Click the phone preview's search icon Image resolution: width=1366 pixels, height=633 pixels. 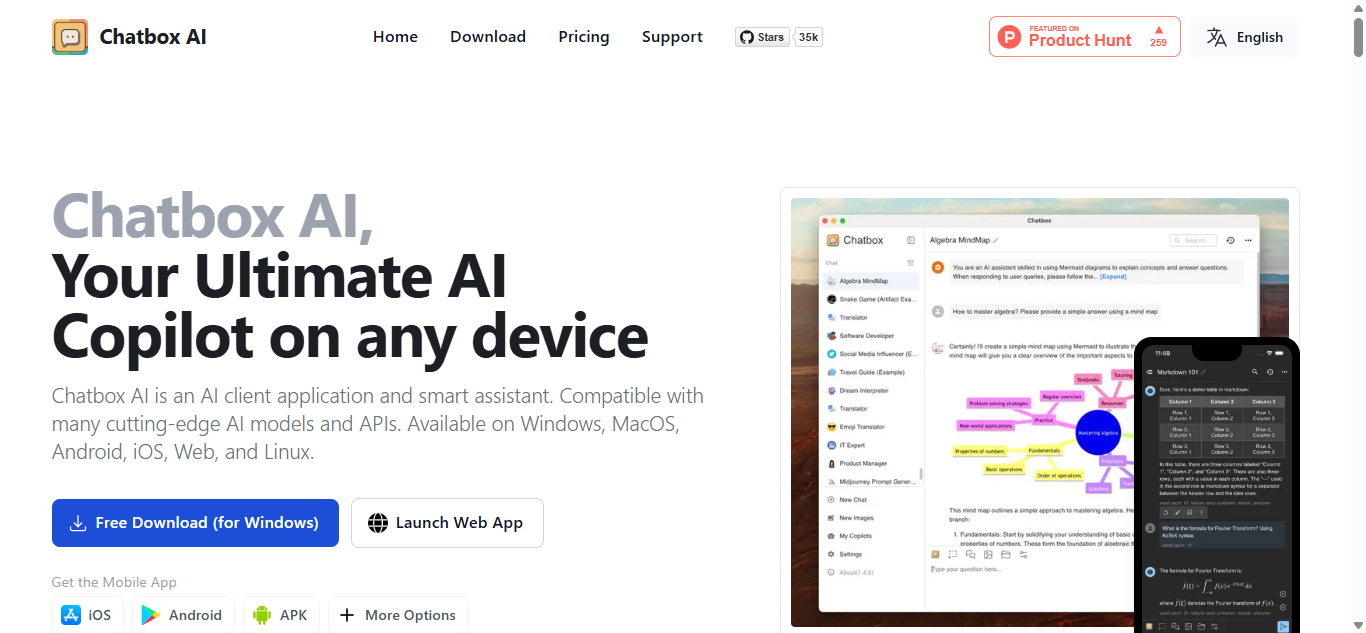(1255, 371)
